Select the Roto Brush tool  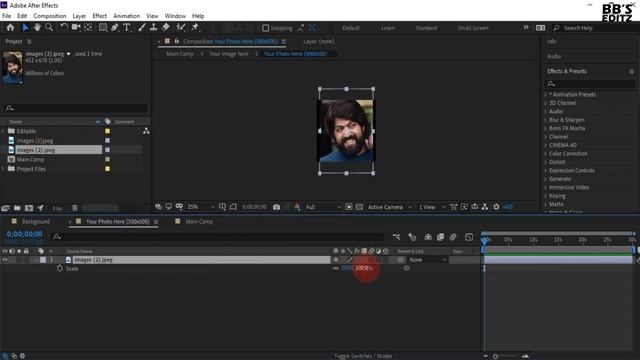(x=181, y=27)
